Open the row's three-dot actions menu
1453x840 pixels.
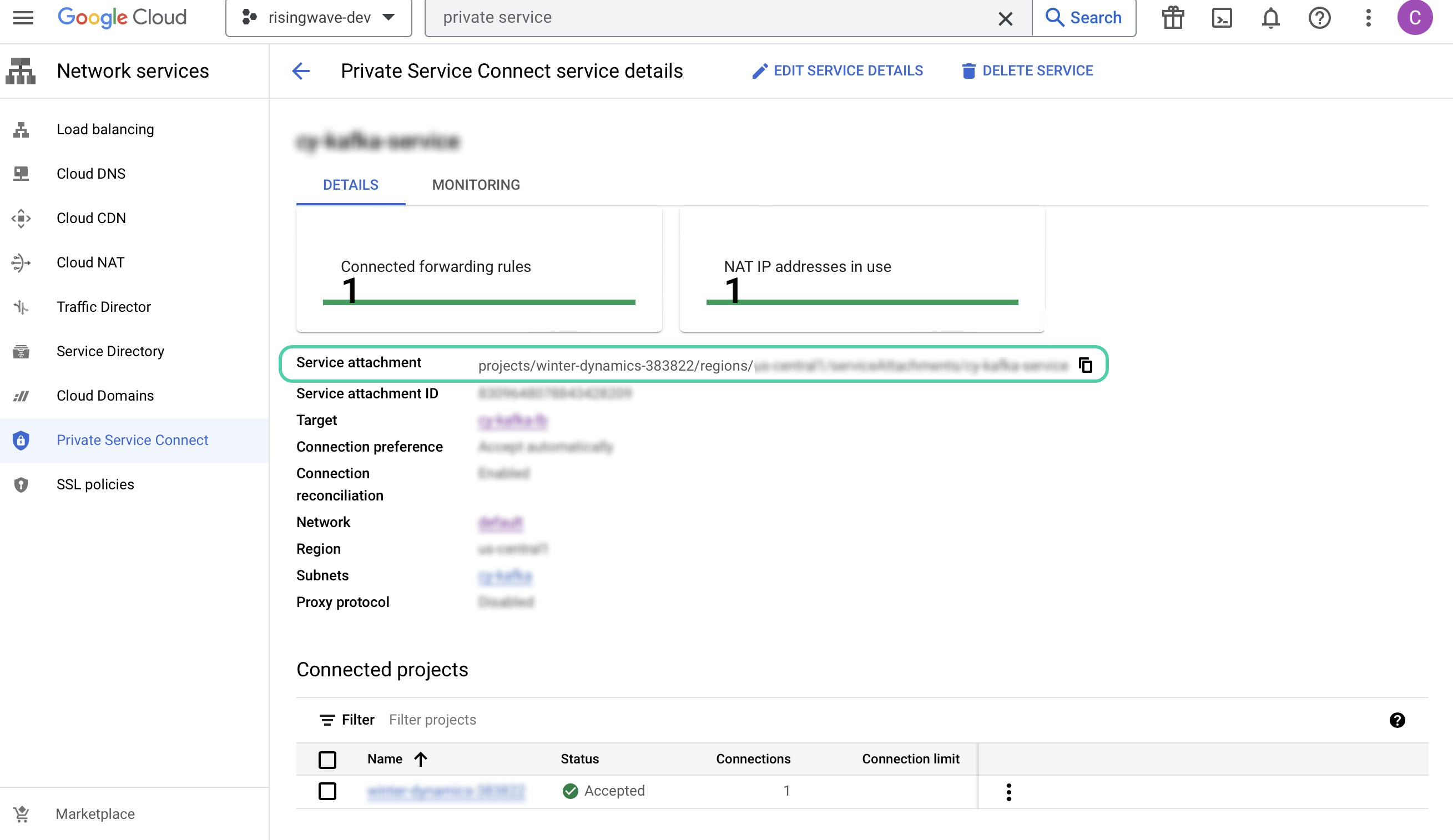[x=1008, y=792]
